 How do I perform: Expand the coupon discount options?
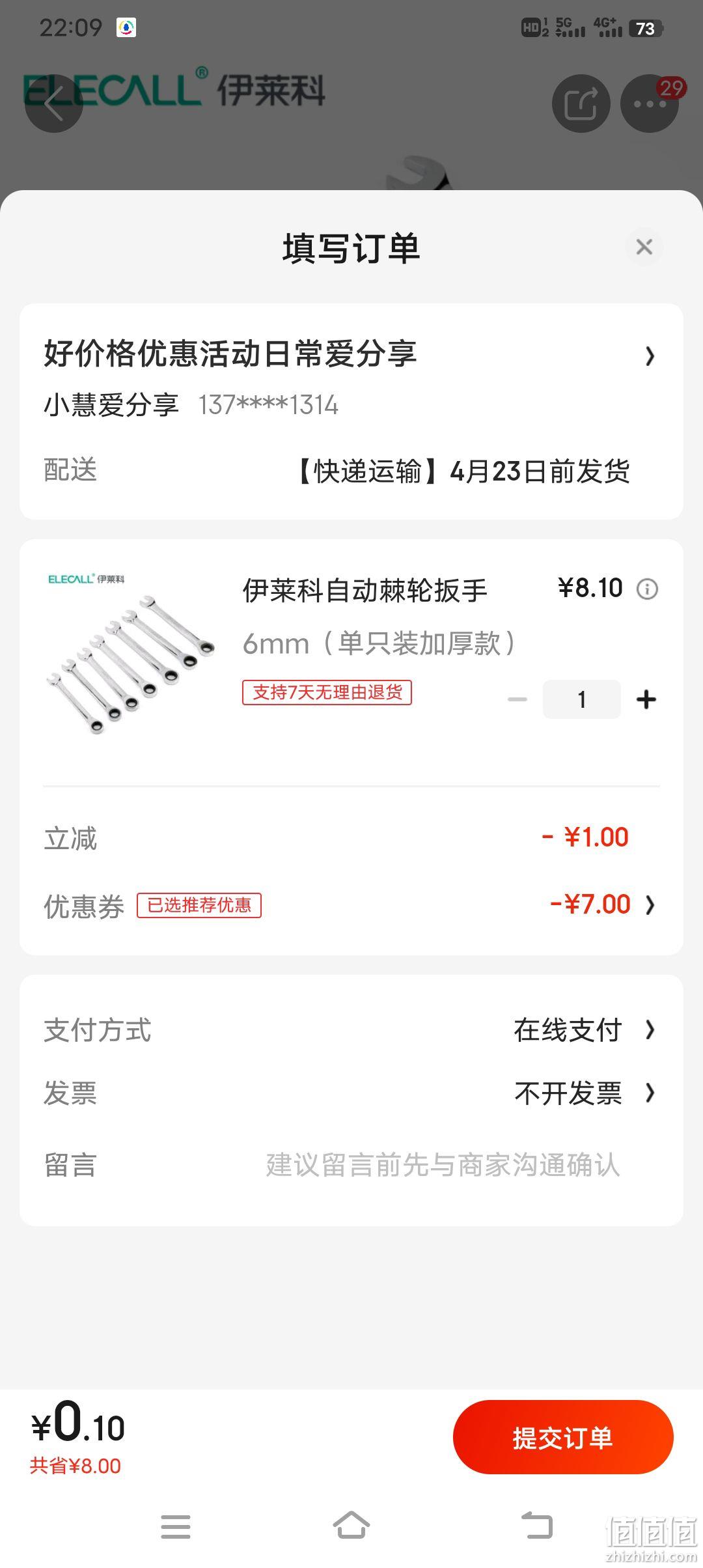650,904
